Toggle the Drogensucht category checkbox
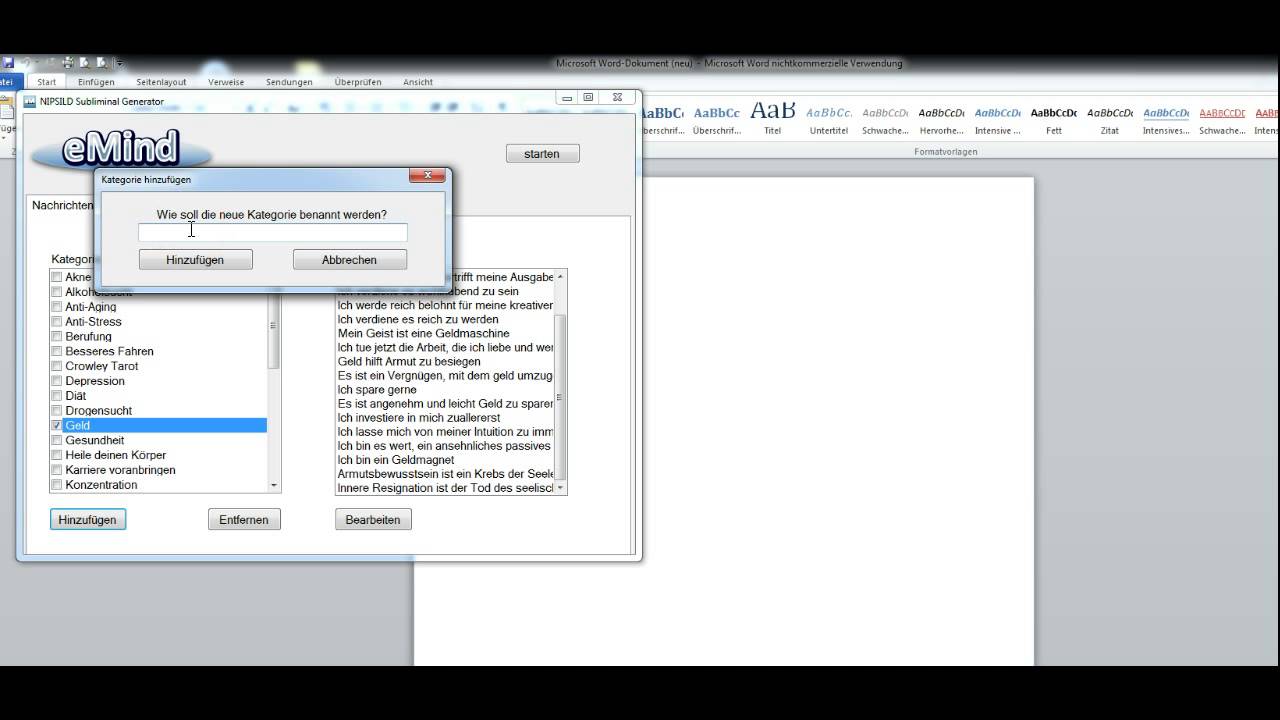The height and width of the screenshot is (720, 1280). pos(57,411)
